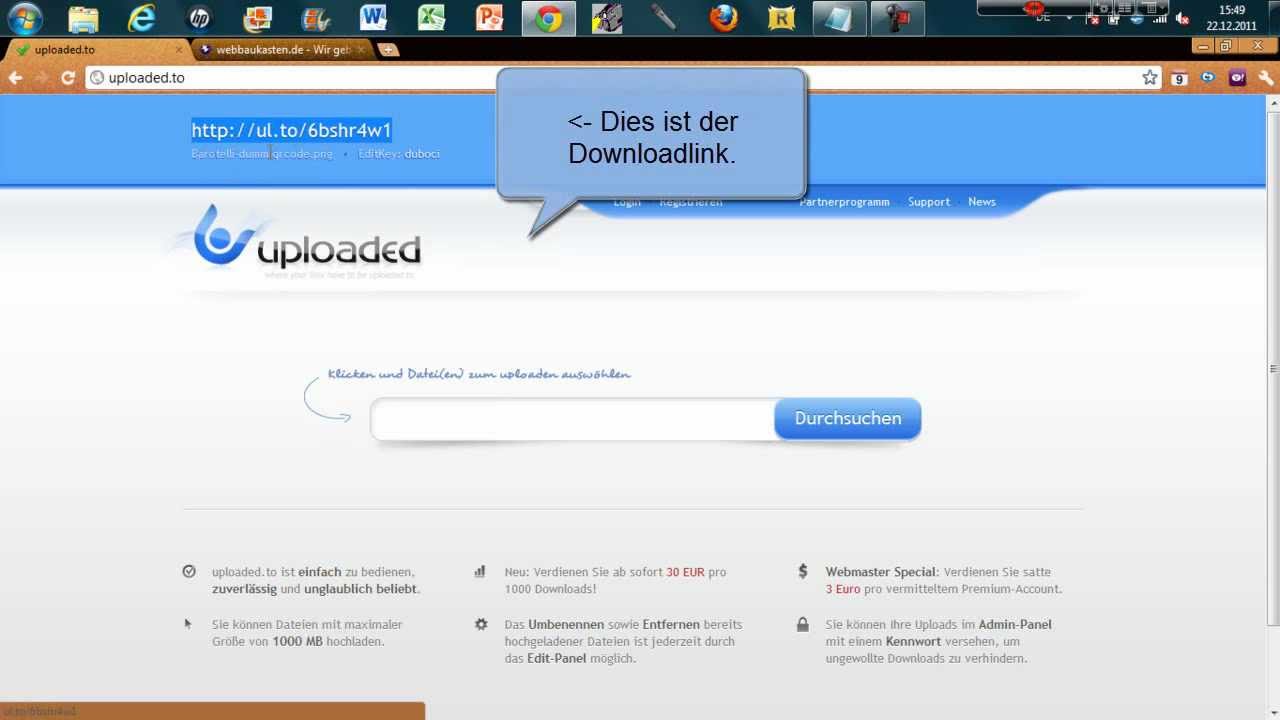Click the gear icon beside 'Das Umbenennen' text
Image resolution: width=1280 pixels, height=720 pixels.
[x=481, y=624]
